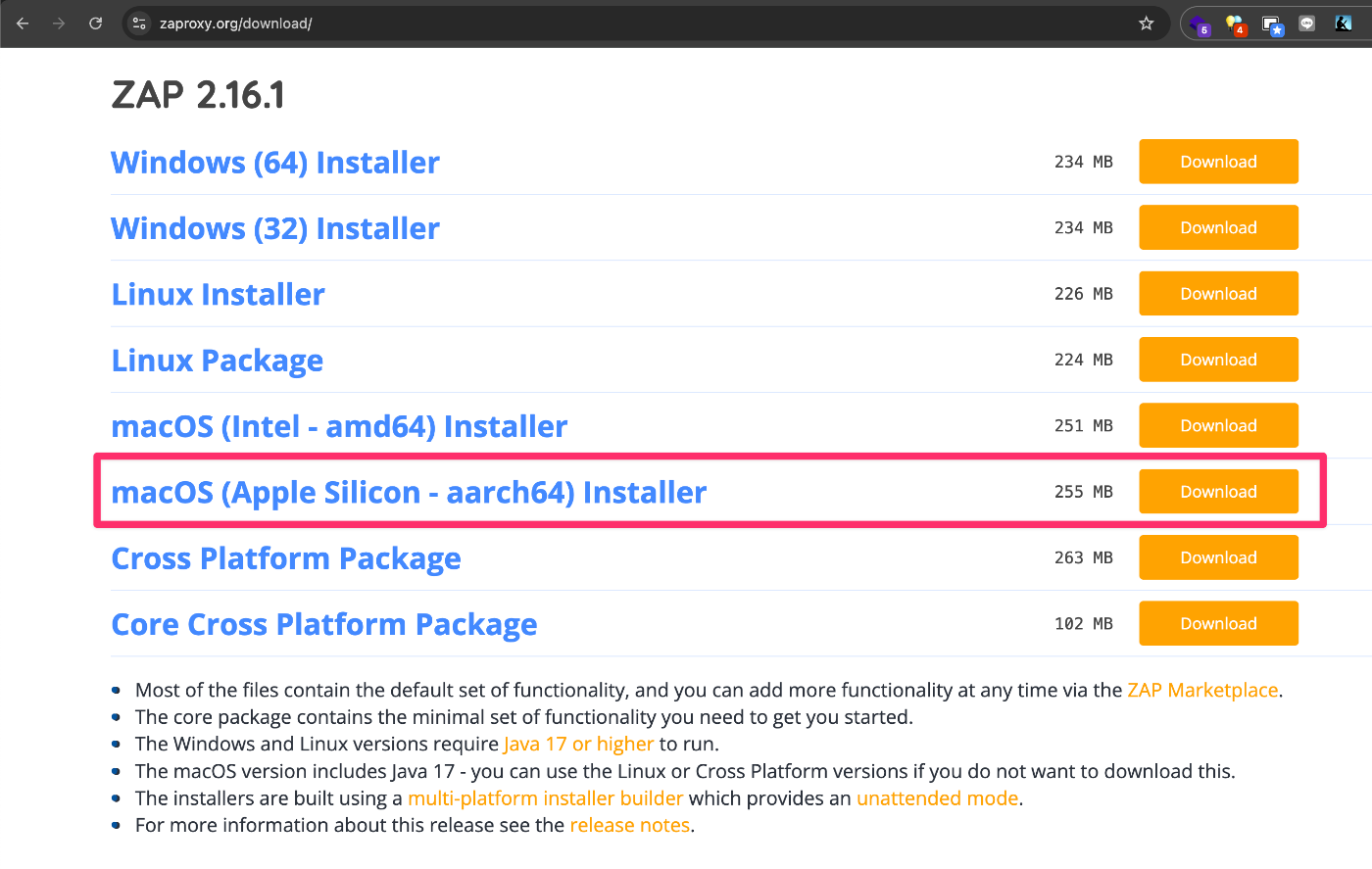
Task: Open the LINE extension icon
Action: click(x=1306, y=24)
